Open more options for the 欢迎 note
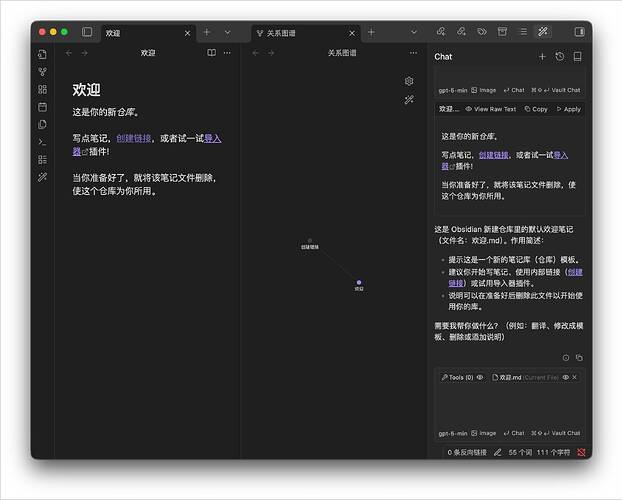 [227, 53]
